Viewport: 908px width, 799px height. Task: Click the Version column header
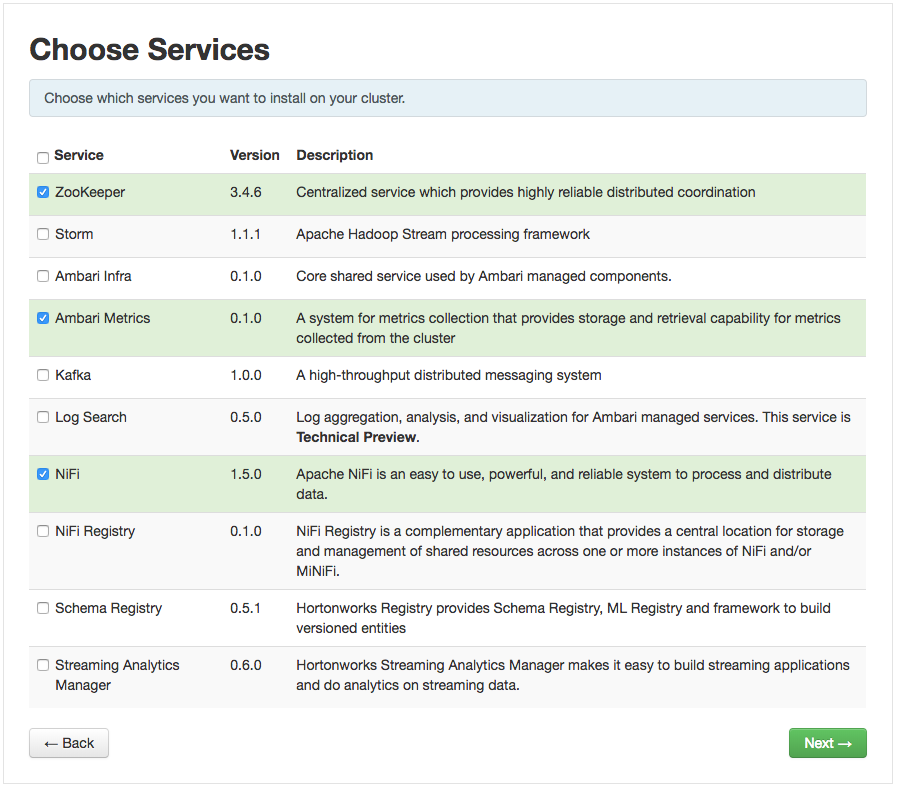[x=255, y=155]
